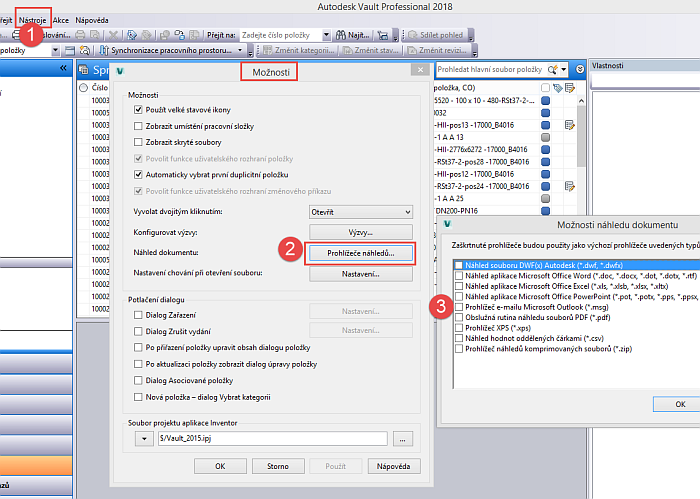Collapse the left navigation pane
This screenshot has width=700, height=499.
click(63, 68)
